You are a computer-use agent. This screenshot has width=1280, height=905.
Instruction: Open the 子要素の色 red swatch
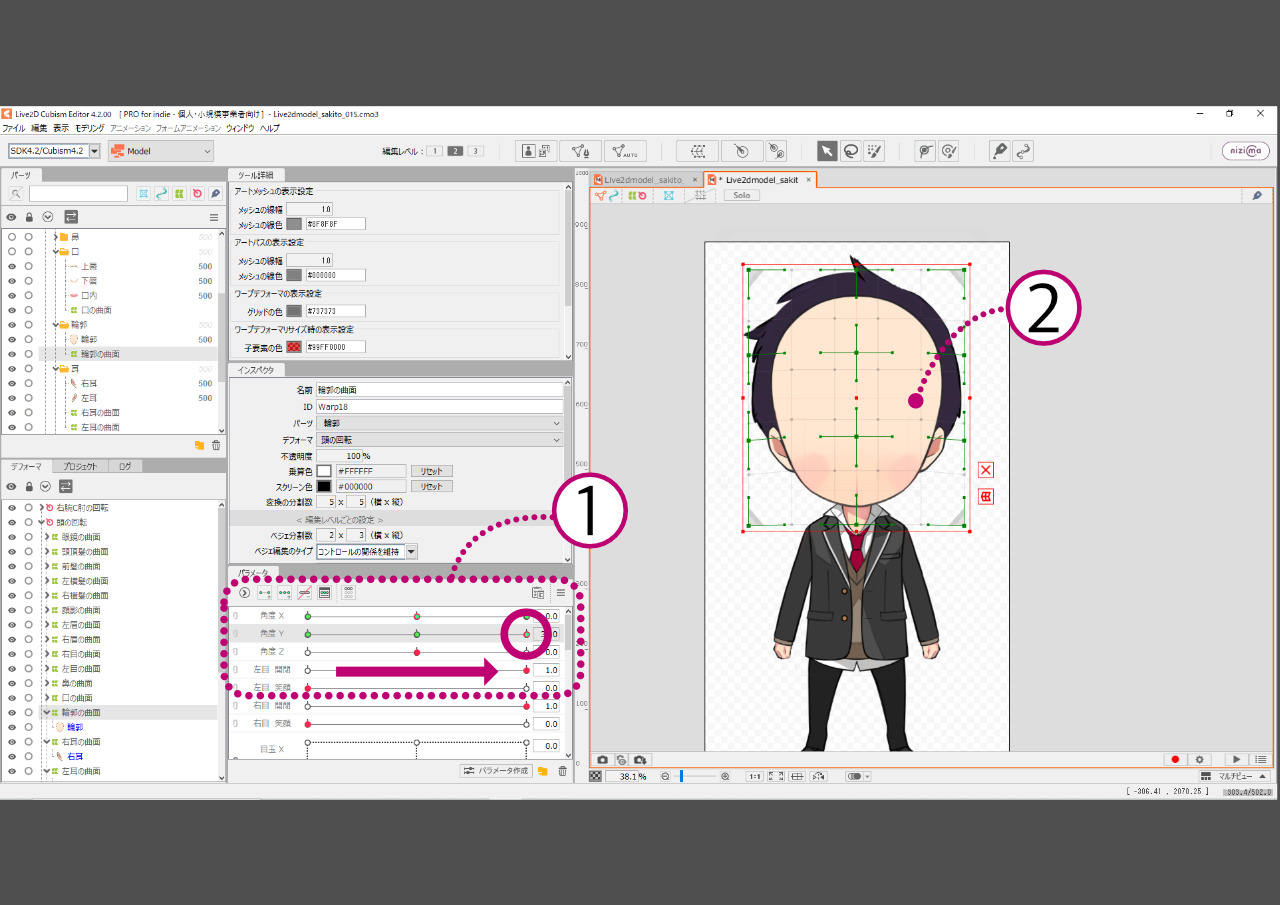pos(294,347)
